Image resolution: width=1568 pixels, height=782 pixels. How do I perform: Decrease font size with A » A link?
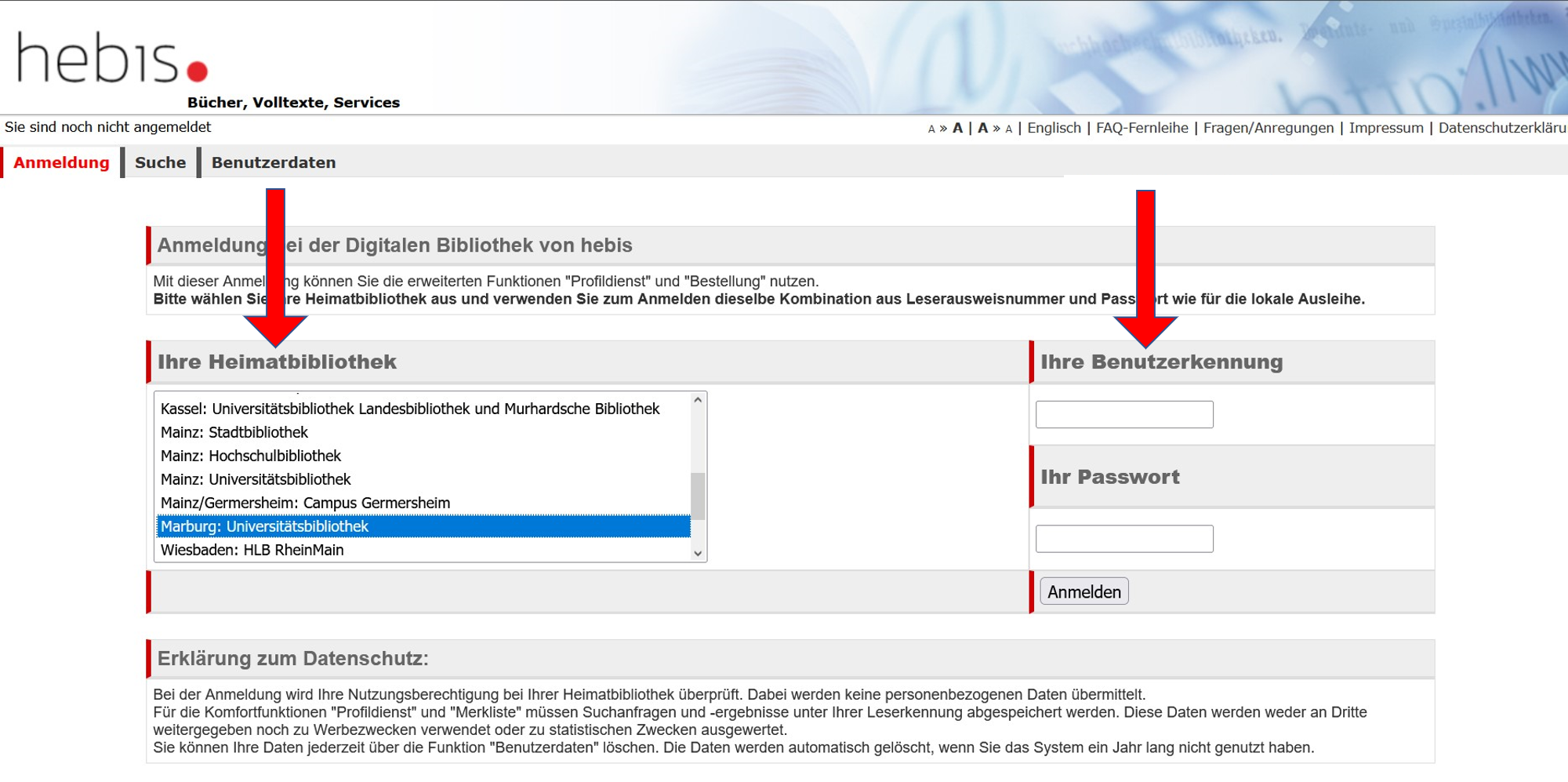pyautogui.click(x=995, y=128)
